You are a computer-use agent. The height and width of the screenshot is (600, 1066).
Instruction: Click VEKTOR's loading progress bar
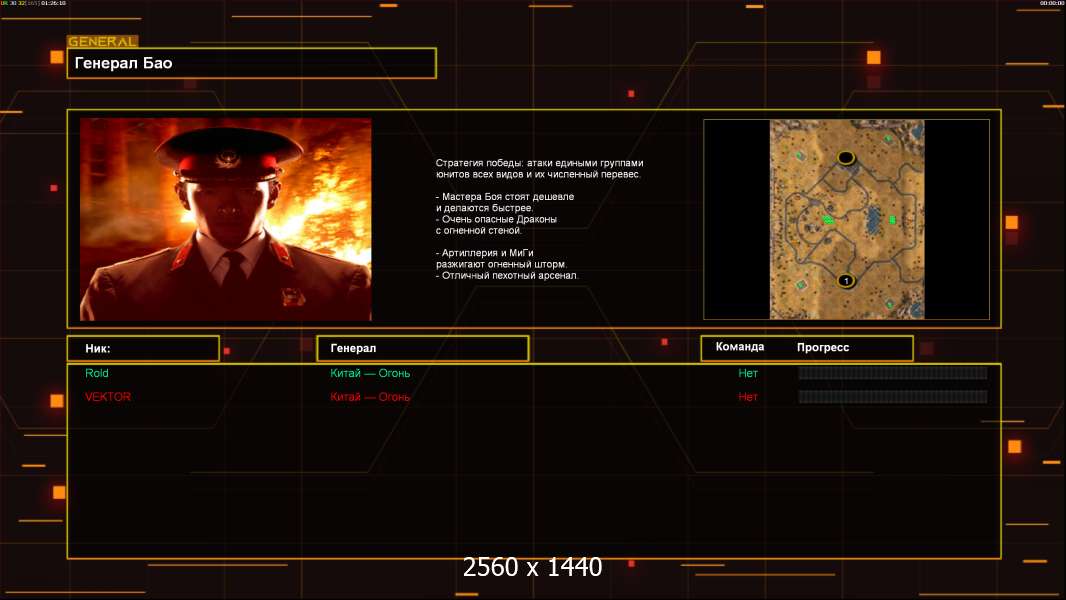[893, 397]
